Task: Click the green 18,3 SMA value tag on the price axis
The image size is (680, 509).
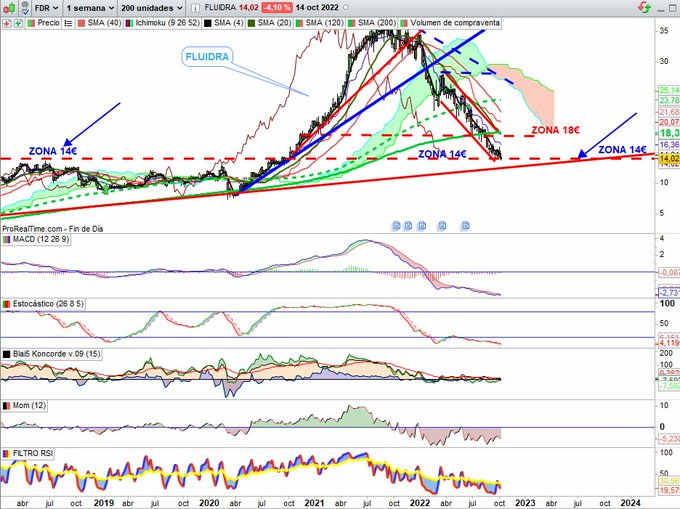Action: coord(669,134)
